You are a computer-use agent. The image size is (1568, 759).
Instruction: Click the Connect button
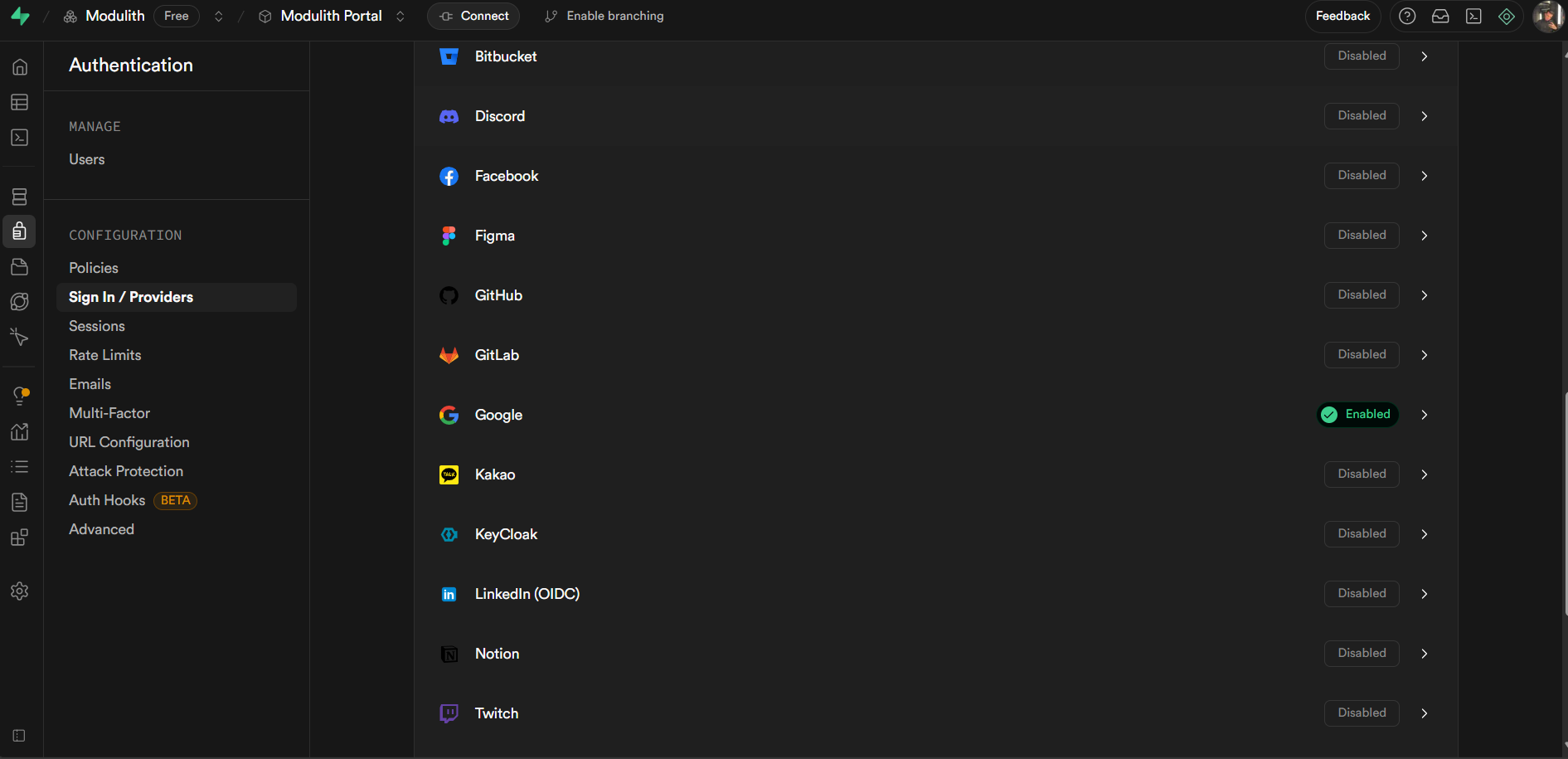point(473,17)
